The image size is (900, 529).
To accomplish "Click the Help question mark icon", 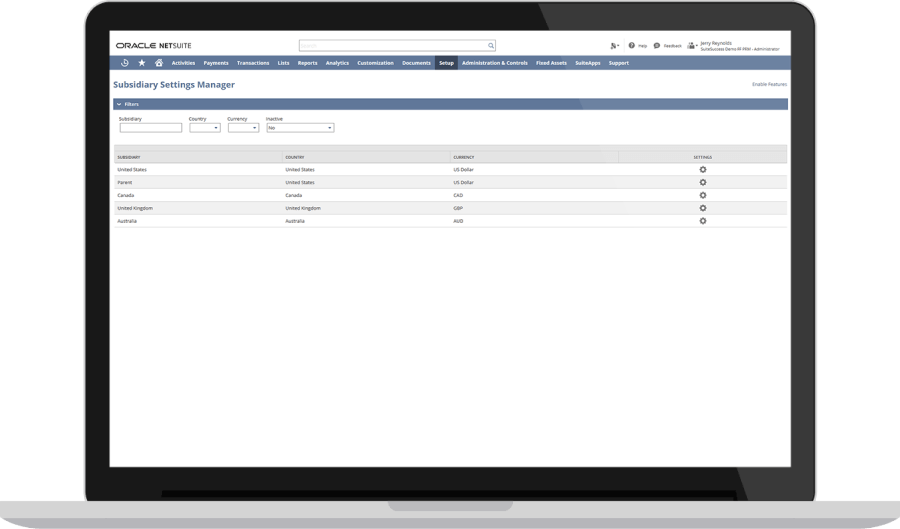I will pyautogui.click(x=631, y=45).
